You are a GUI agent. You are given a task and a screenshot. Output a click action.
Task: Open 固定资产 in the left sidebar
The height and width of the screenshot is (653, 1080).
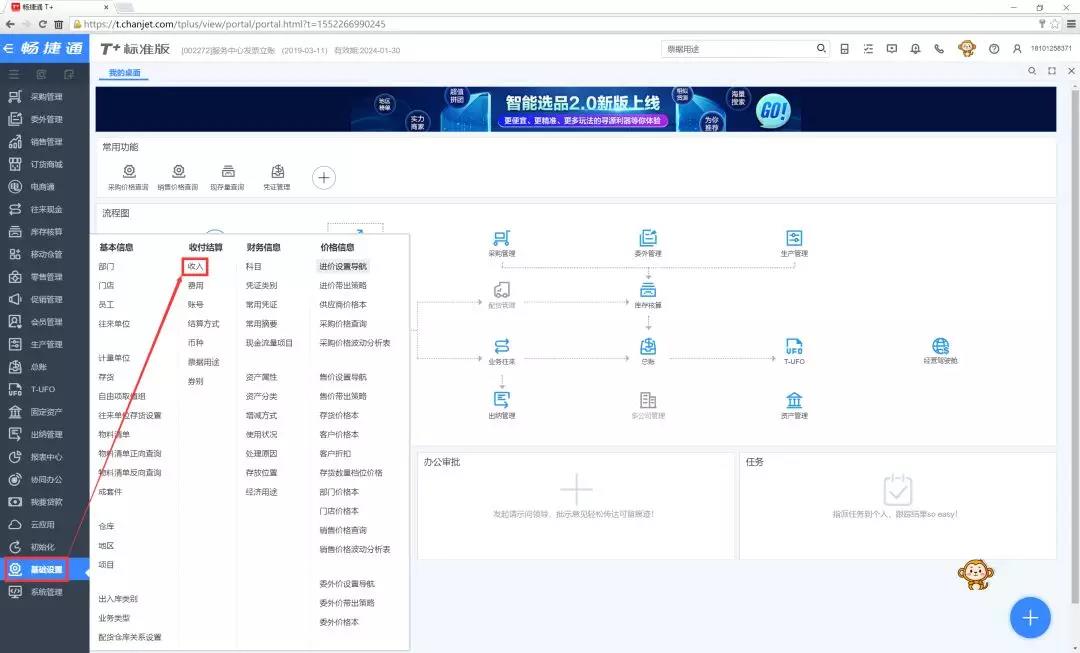point(45,412)
